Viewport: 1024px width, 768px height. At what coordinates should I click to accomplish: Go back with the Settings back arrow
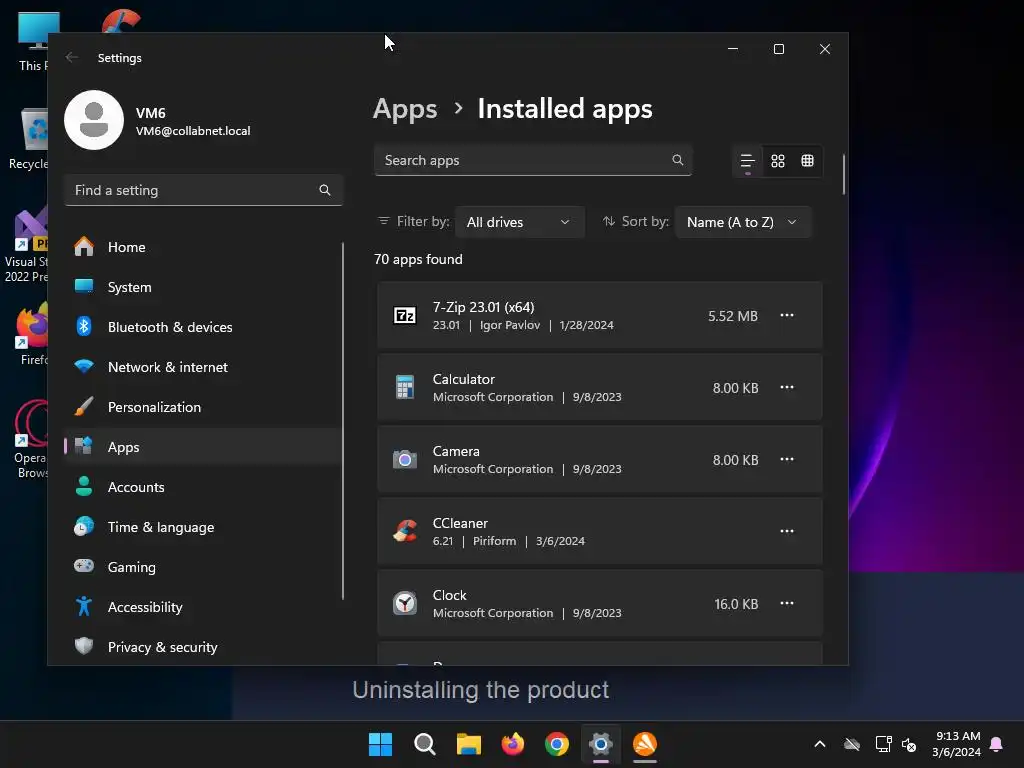(72, 57)
